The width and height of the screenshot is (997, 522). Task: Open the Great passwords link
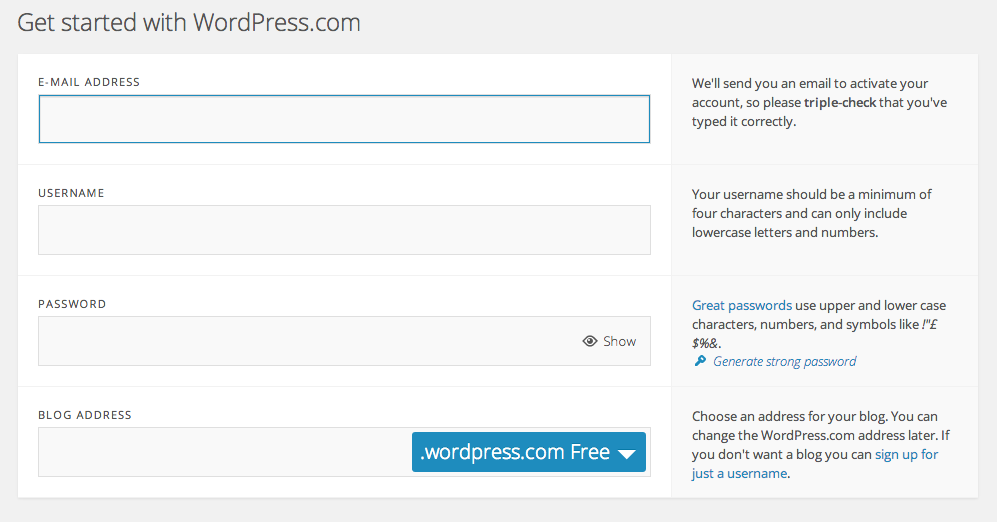[741, 305]
